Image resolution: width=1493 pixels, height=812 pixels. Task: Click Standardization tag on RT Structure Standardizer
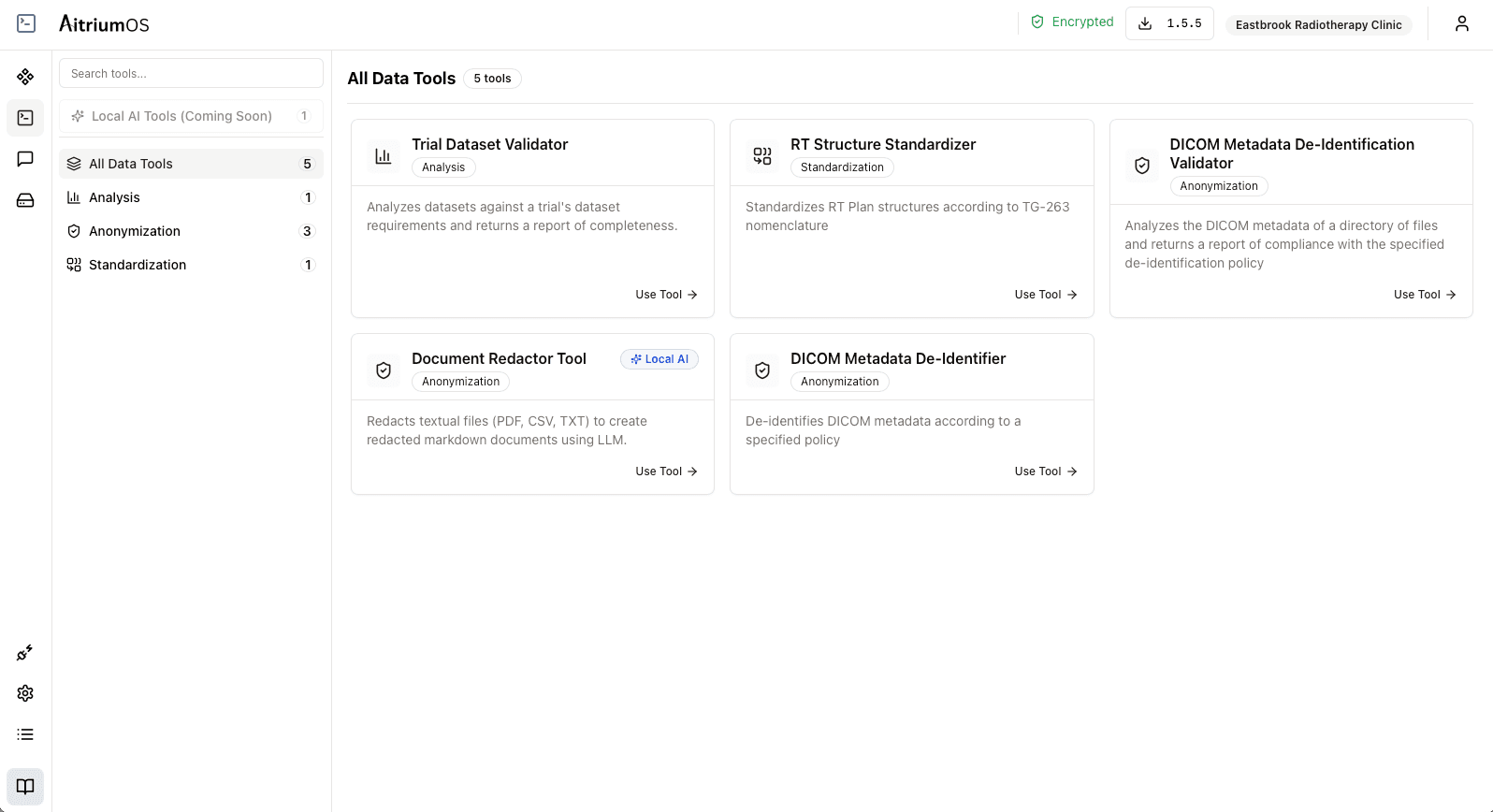(x=842, y=167)
